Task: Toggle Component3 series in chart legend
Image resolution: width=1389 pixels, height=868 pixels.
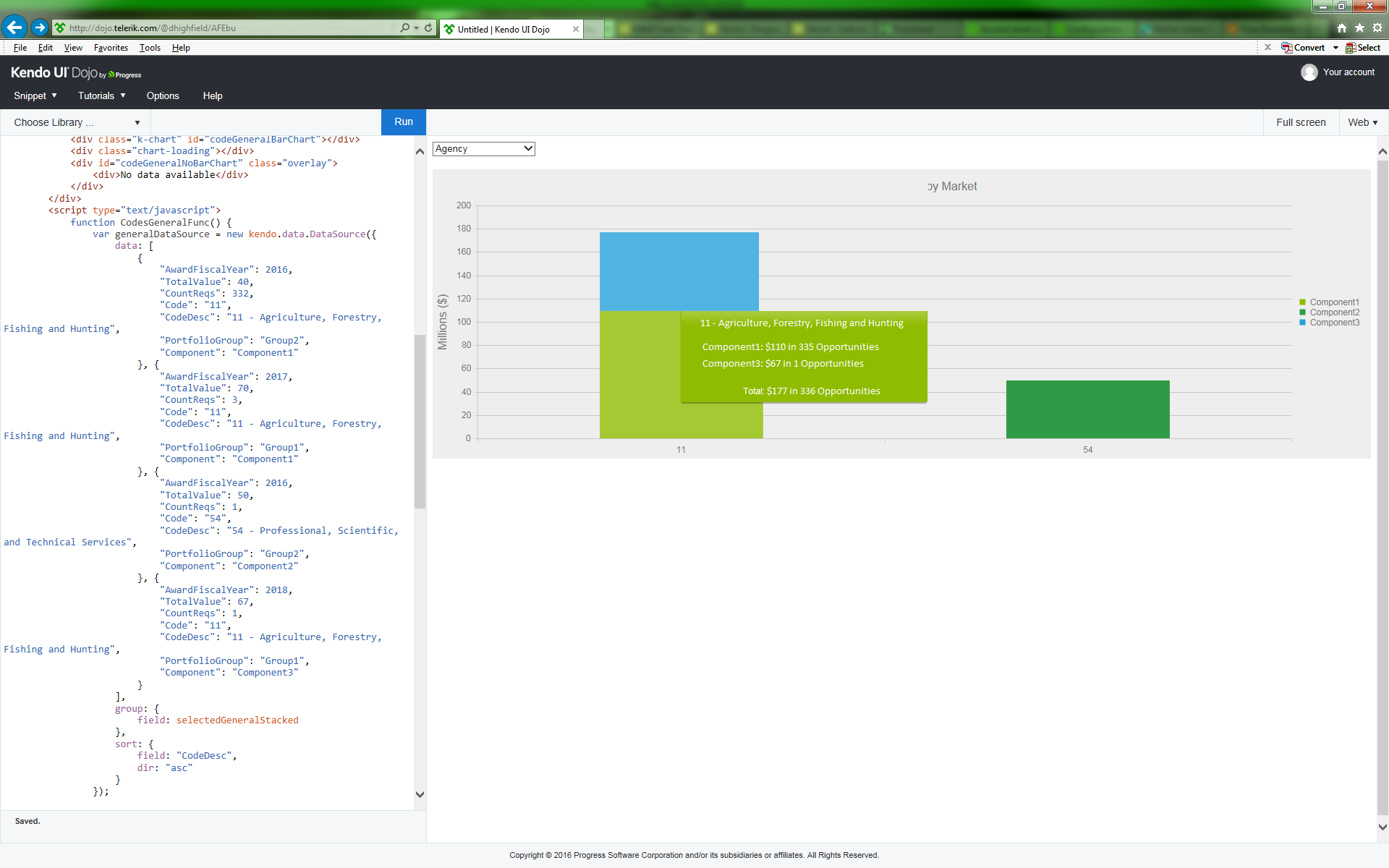Action: [x=1334, y=323]
